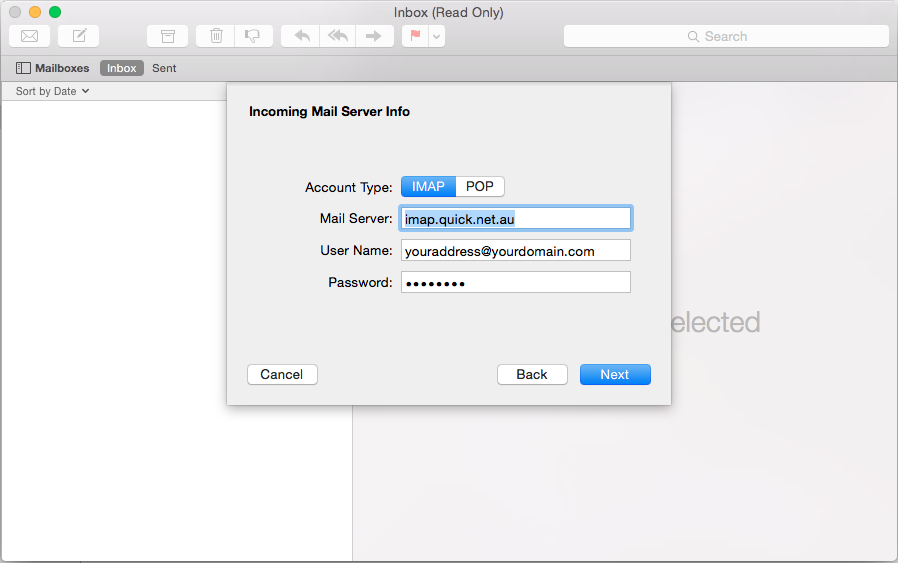Click the green zoom window button
Viewport: 898px width, 563px height.
pyautogui.click(x=55, y=12)
